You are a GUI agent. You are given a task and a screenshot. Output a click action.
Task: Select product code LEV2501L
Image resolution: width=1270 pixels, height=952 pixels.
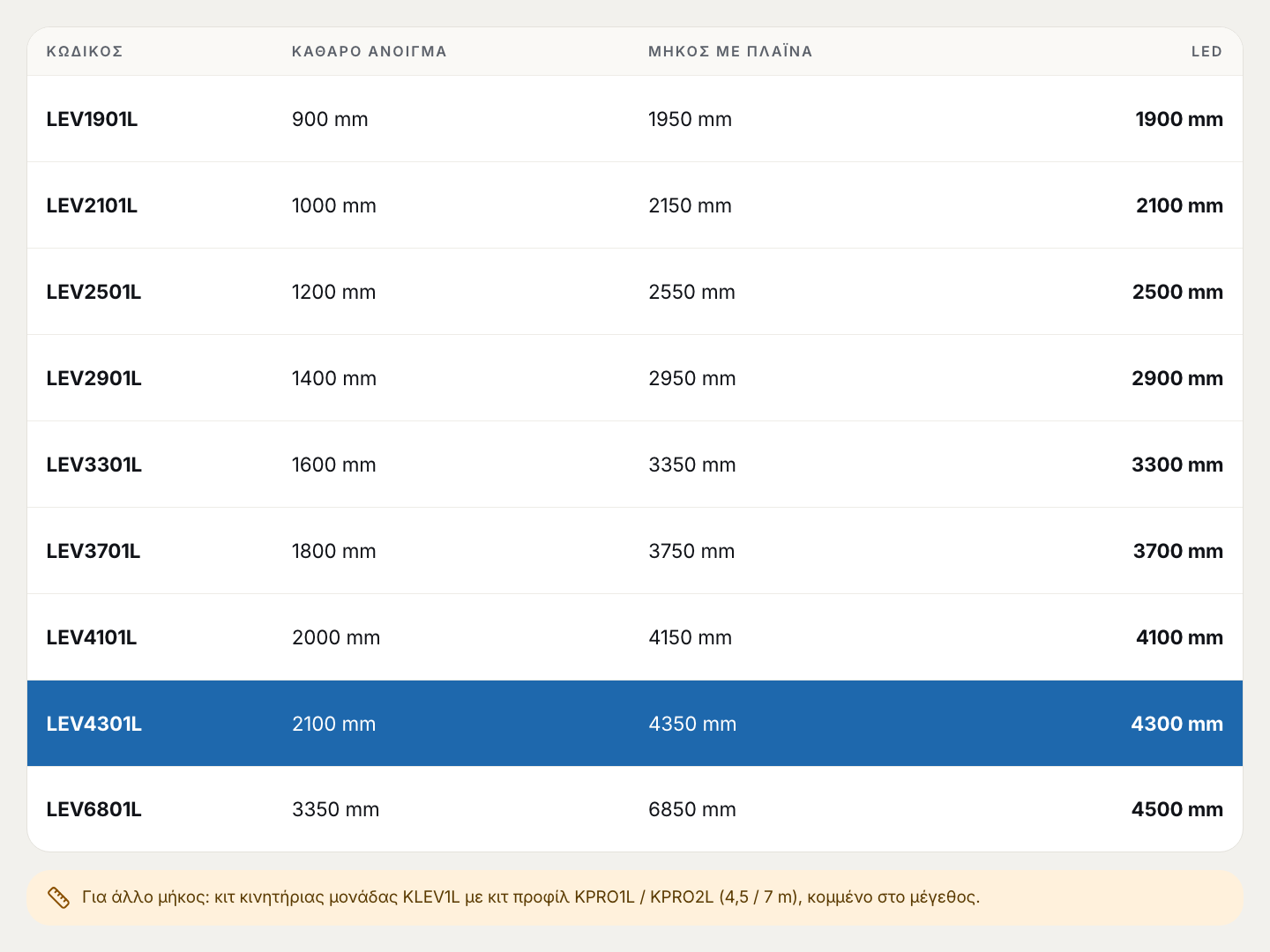(x=94, y=292)
